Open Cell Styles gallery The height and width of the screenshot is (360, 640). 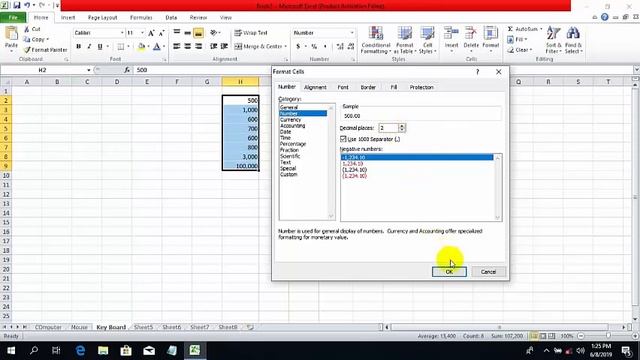click(x=427, y=40)
